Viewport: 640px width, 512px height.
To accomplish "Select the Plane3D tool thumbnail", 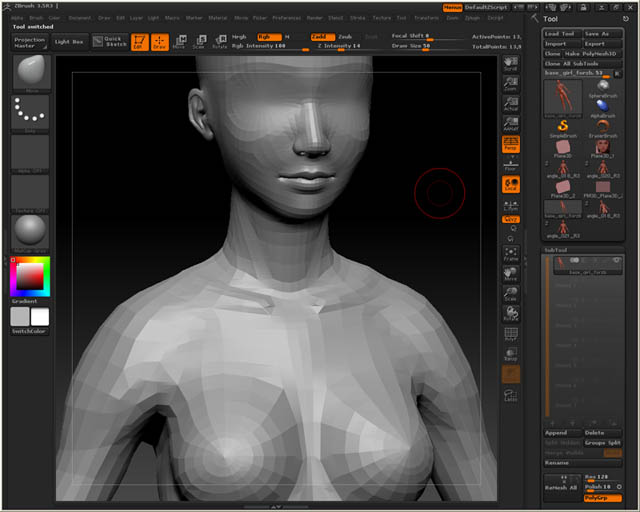I will (563, 148).
